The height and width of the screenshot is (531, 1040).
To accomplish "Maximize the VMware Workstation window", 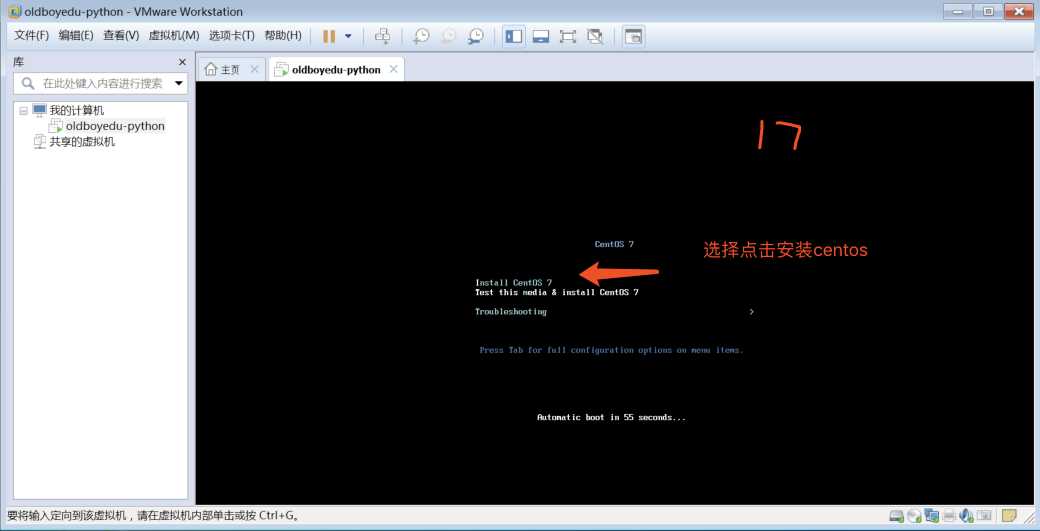I will pos(988,11).
